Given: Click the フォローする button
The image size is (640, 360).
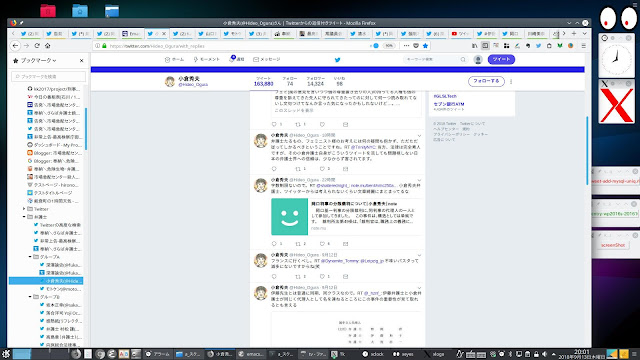Looking at the screenshot, I should click(x=486, y=81).
